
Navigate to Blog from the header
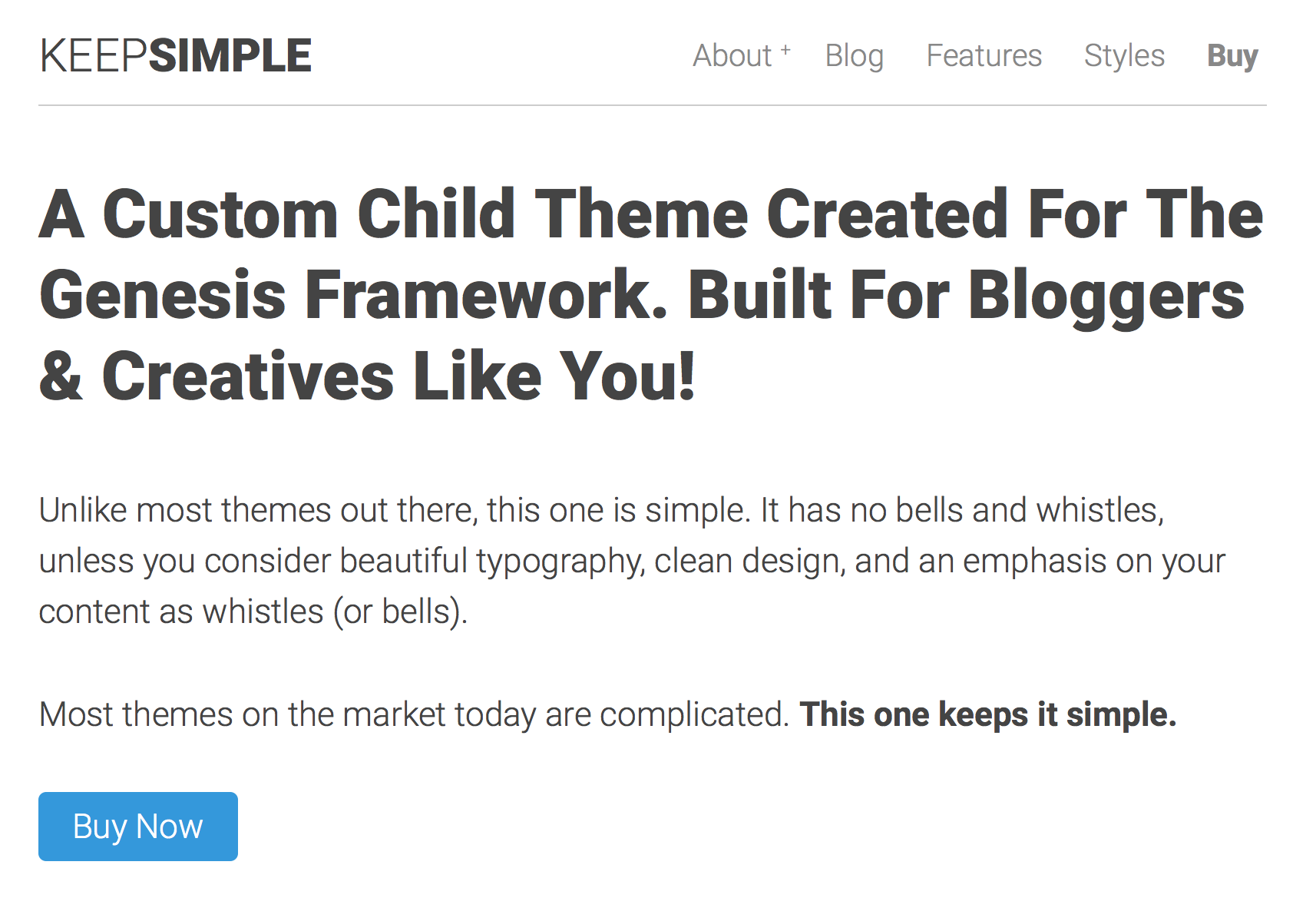pyautogui.click(x=855, y=55)
